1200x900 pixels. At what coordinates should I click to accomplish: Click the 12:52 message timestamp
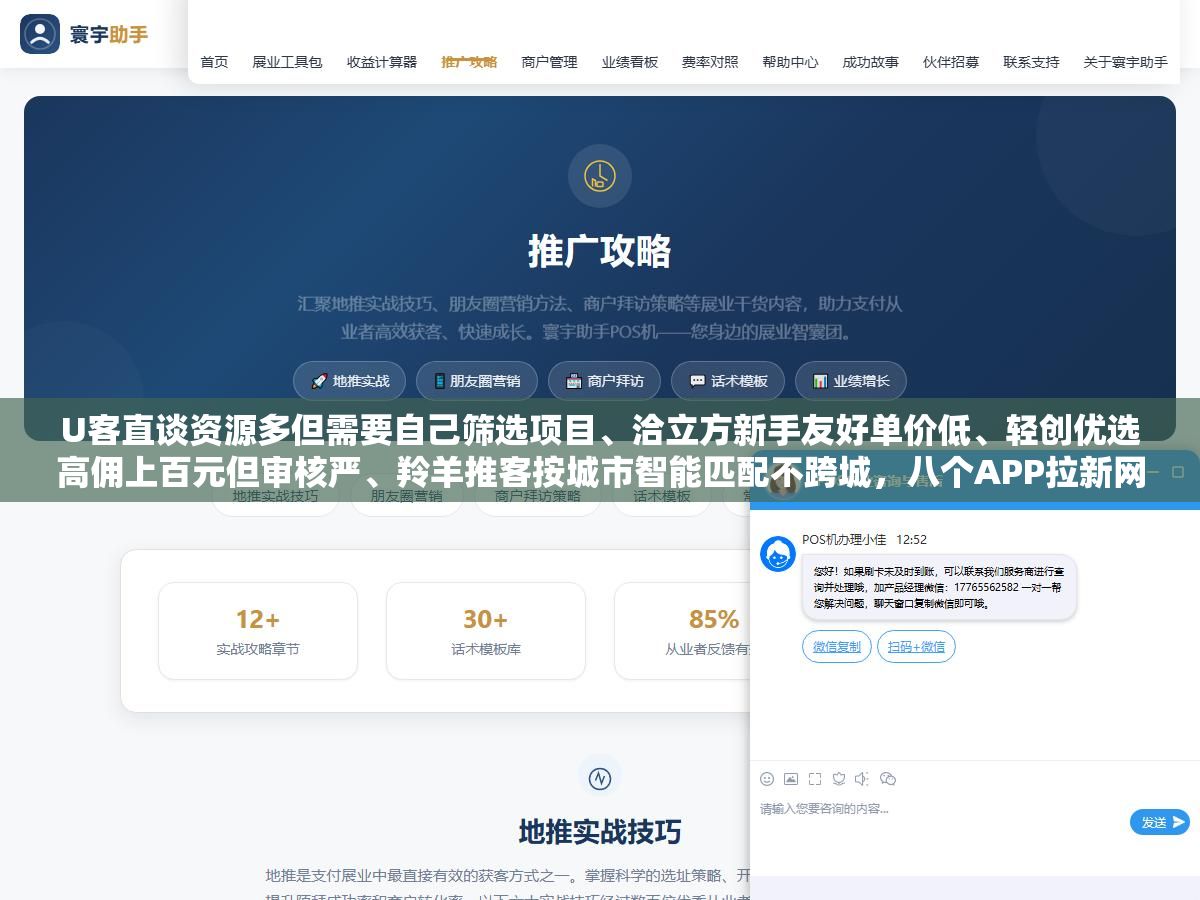click(911, 540)
